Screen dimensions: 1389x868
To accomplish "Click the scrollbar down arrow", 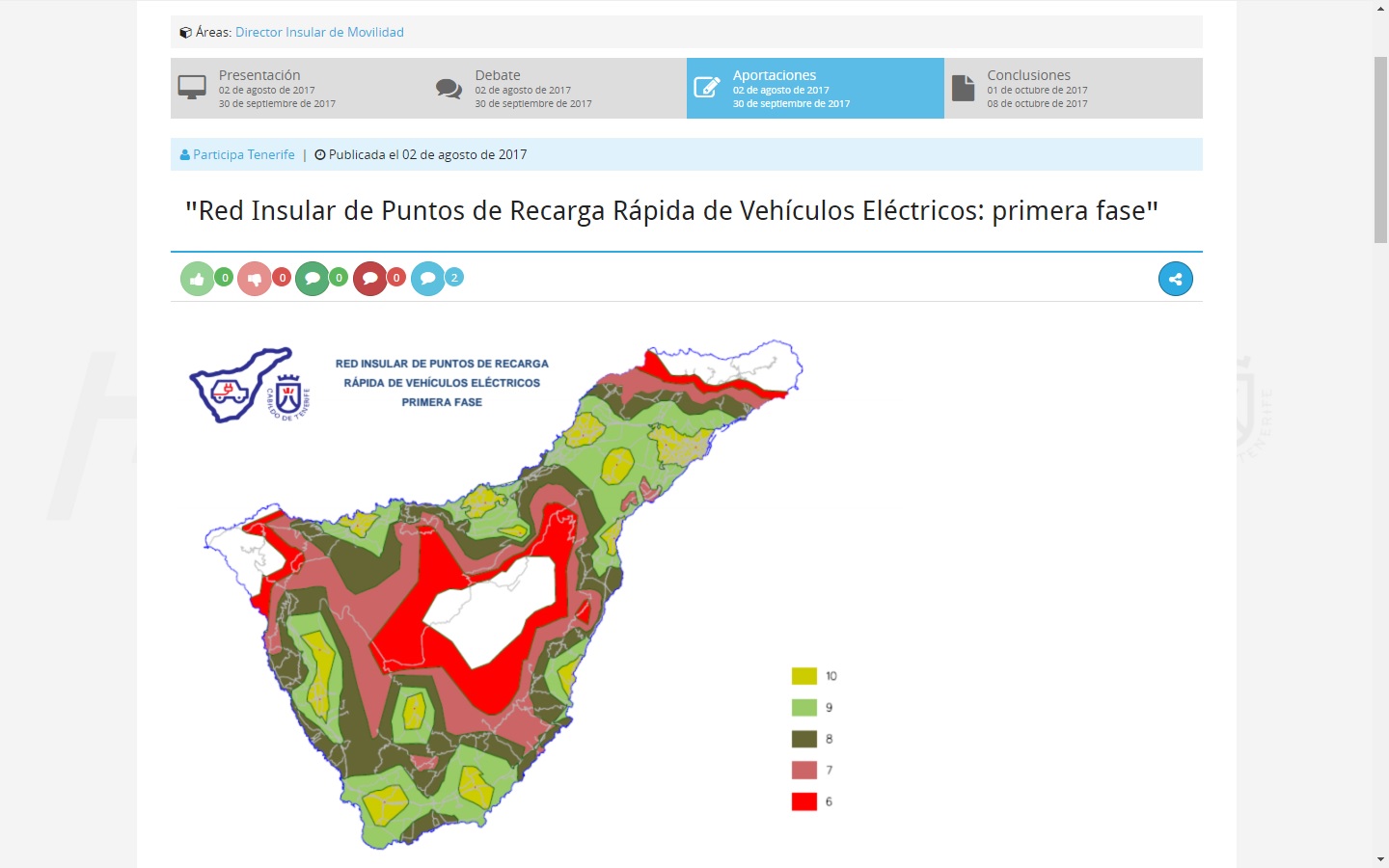I will click(1380, 858).
